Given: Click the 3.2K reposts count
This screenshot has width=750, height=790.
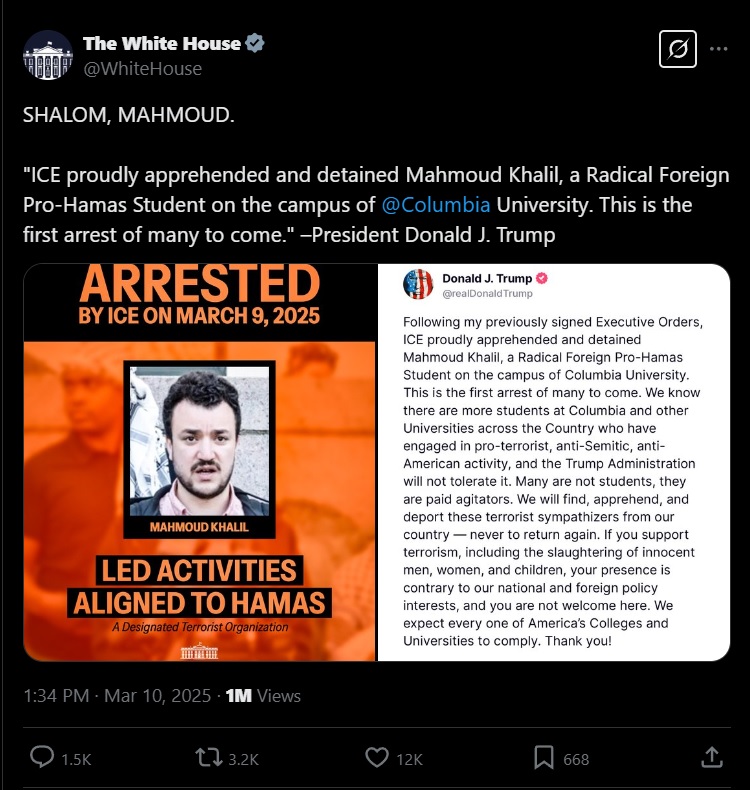Looking at the screenshot, I should tap(244, 759).
